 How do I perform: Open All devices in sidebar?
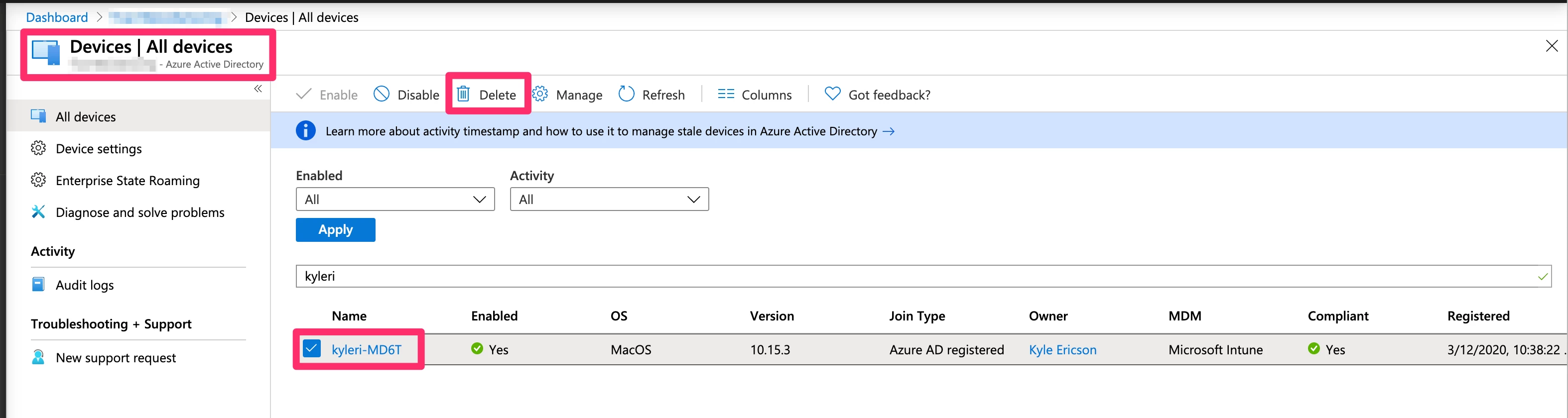tap(139, 116)
